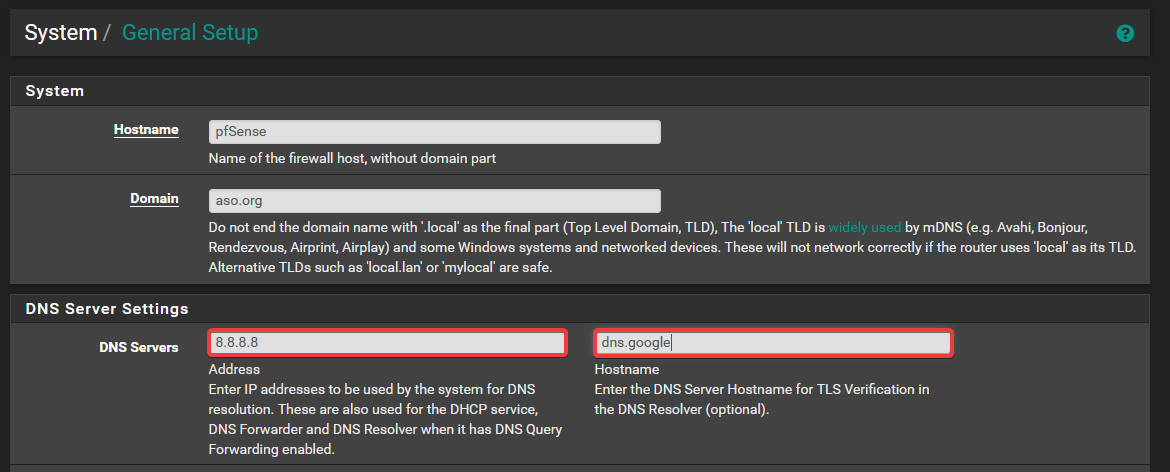Click the TLS Verification hostname help text
The height and width of the screenshot is (472, 1170).
pos(760,398)
